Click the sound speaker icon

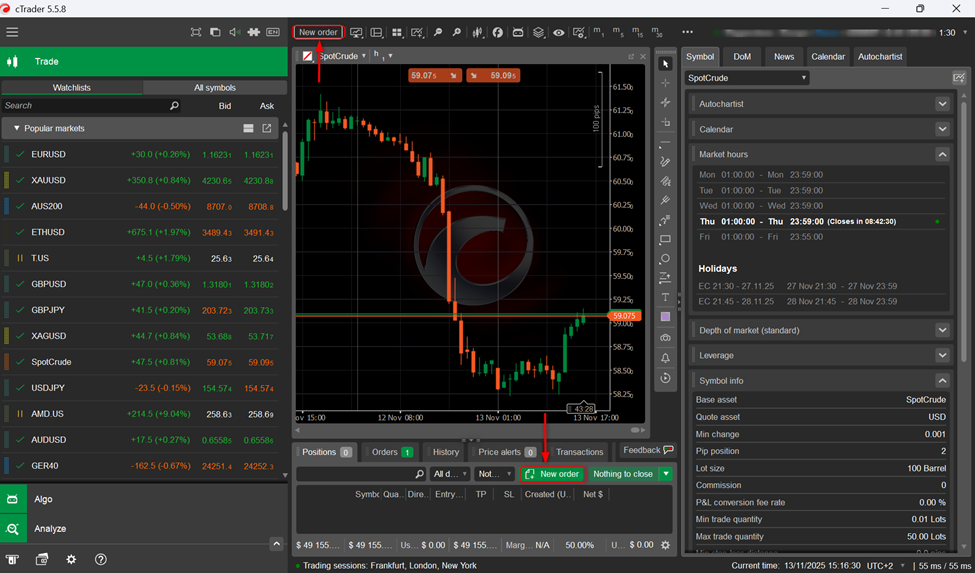234,32
